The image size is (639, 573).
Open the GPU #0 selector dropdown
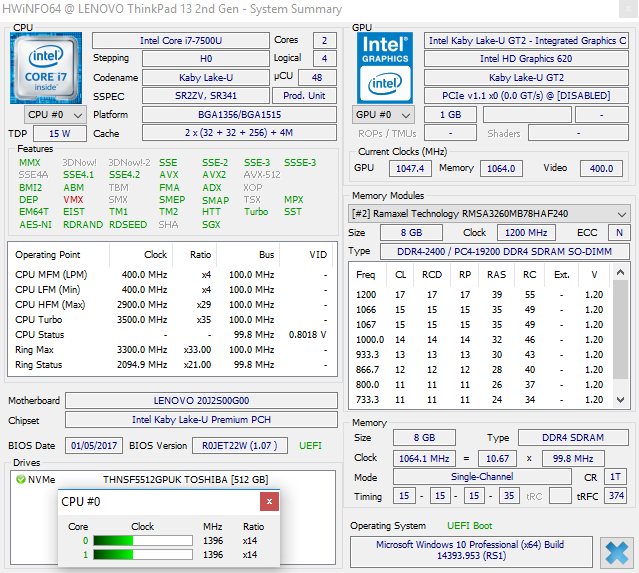(x=383, y=115)
